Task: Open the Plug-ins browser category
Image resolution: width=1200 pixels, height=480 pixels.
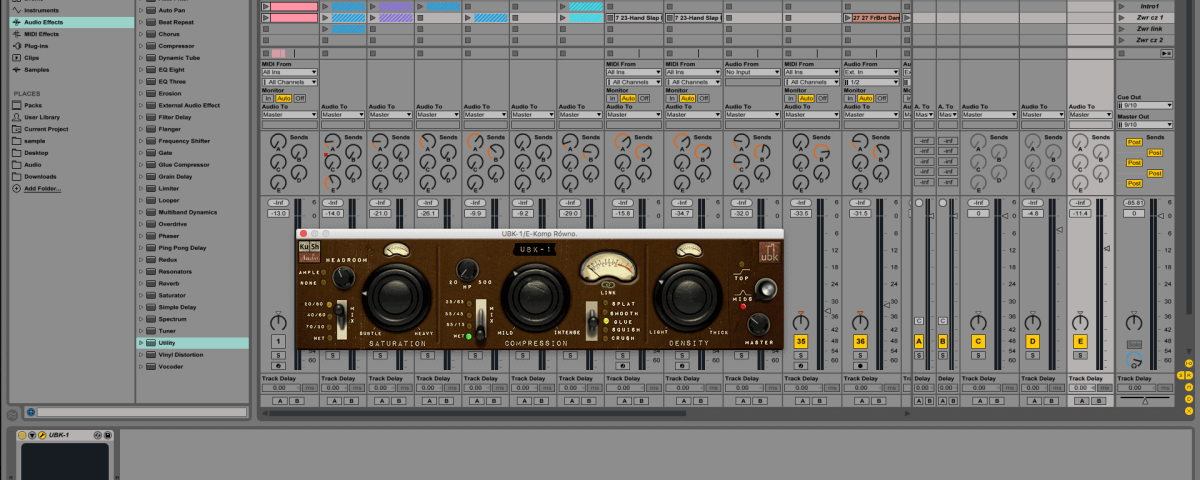Action: pos(36,45)
